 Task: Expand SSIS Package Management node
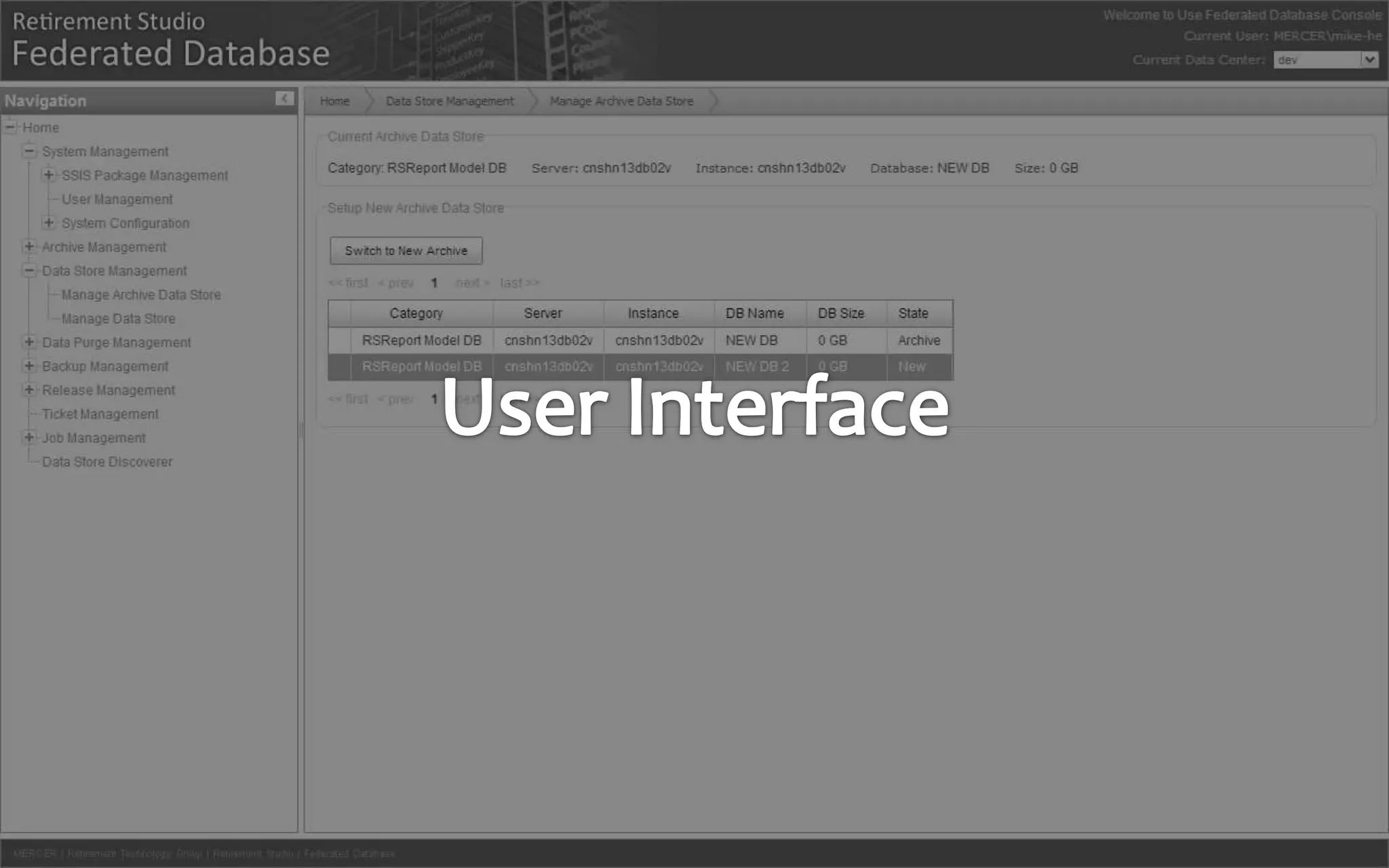click(49, 175)
